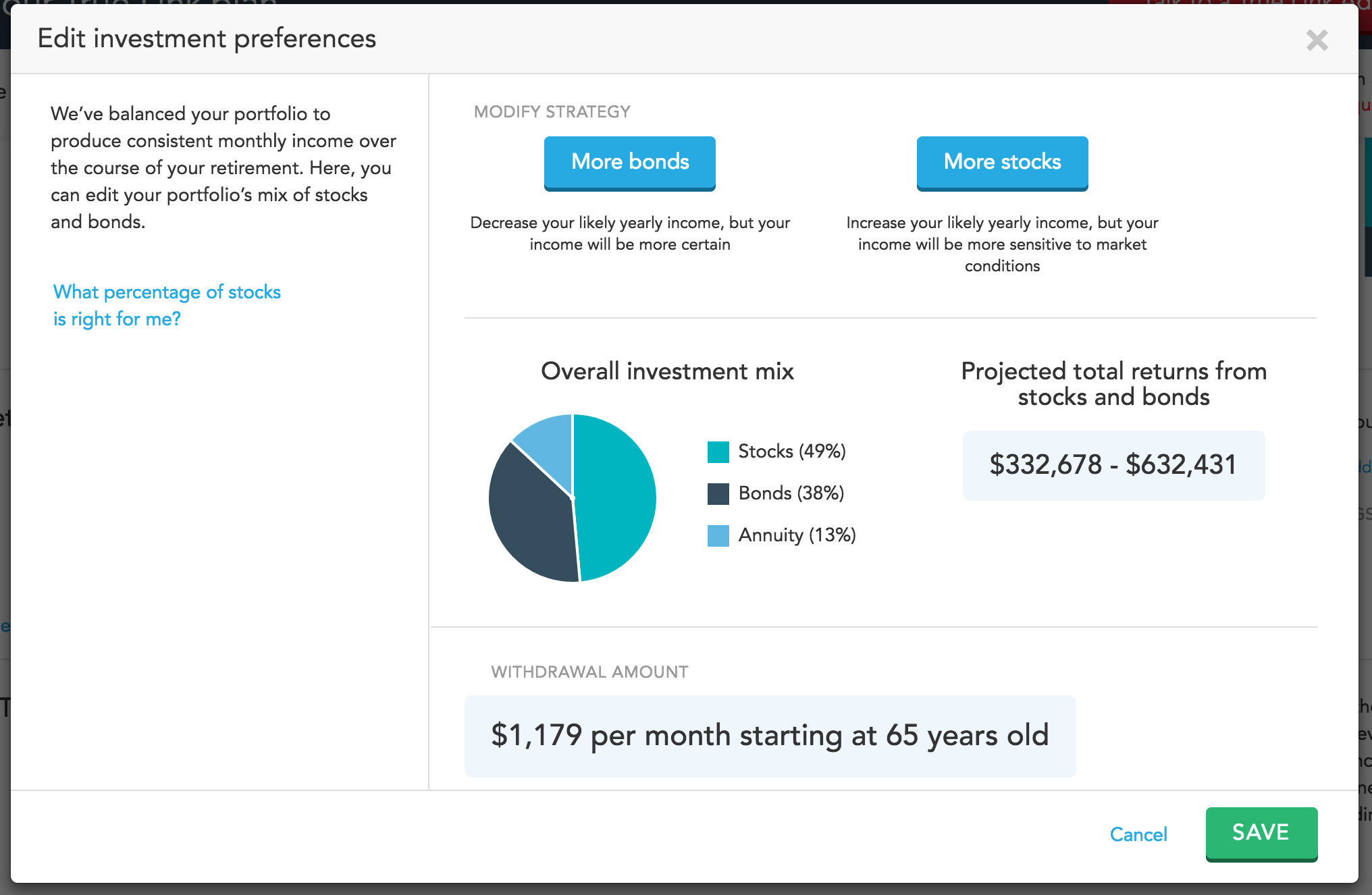This screenshot has height=895, width=1372.
Task: Click the Stocks teal legend swatch
Action: click(718, 452)
